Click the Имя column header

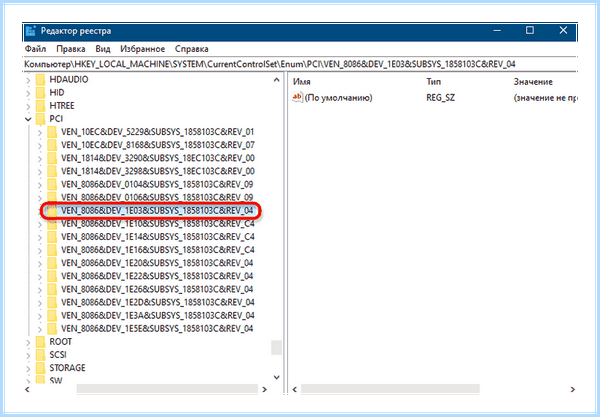(302, 81)
